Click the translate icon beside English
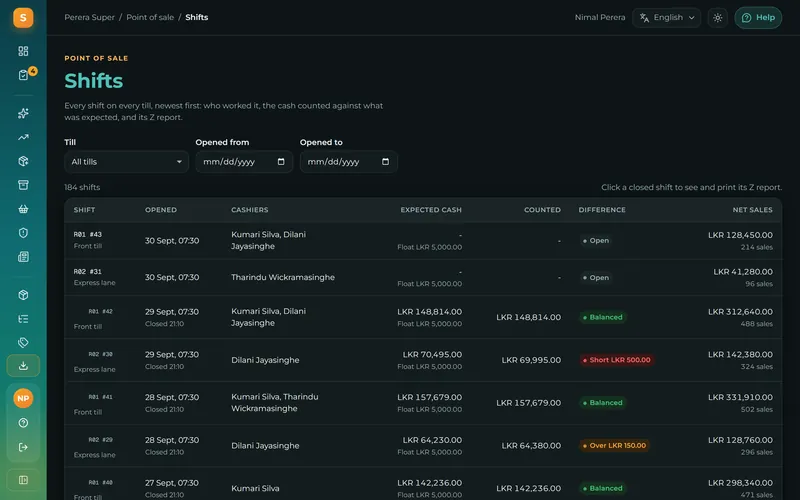 [x=644, y=18]
